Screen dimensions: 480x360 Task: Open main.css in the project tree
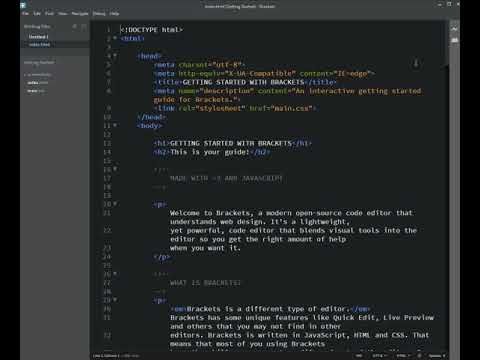[x=36, y=91]
